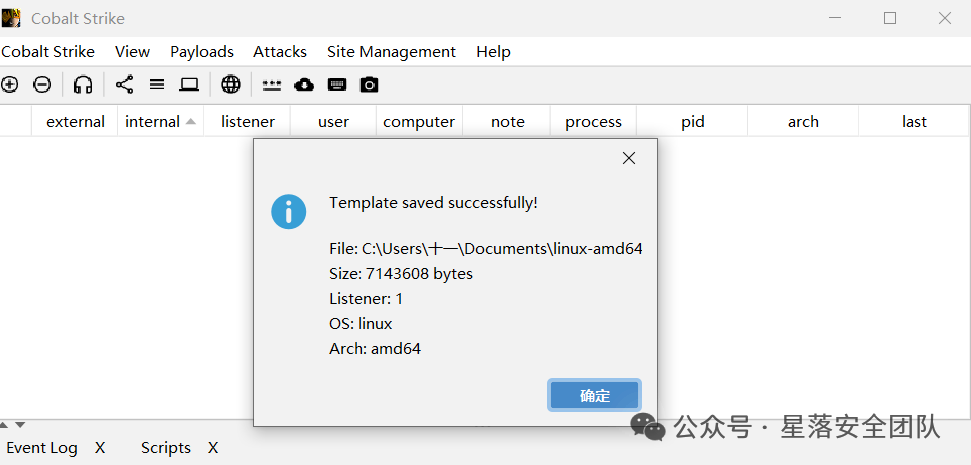Show the target laptop view icon
Viewport: 971px width, 465px height.
click(189, 84)
